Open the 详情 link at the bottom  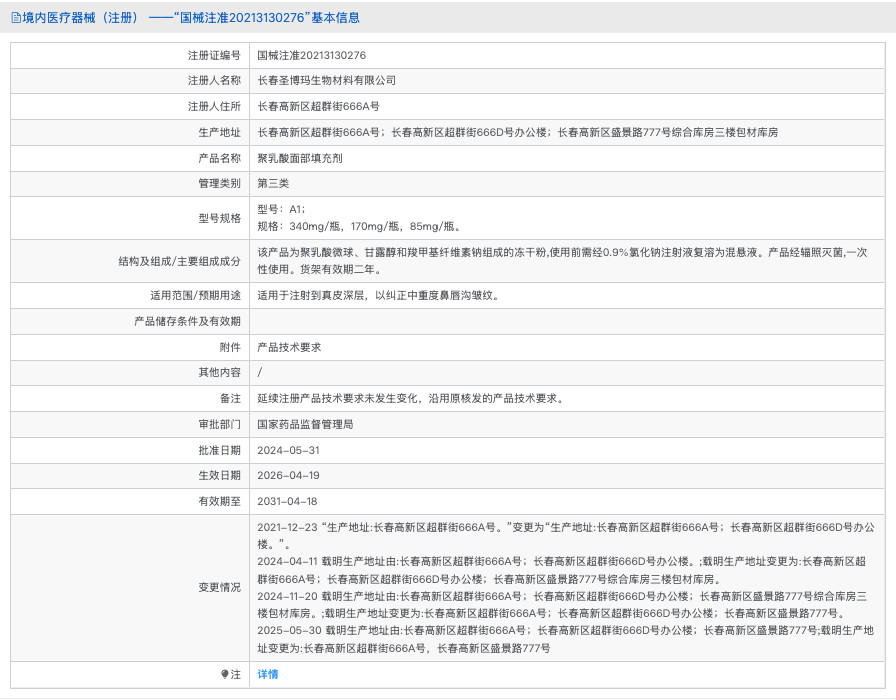pos(268,675)
